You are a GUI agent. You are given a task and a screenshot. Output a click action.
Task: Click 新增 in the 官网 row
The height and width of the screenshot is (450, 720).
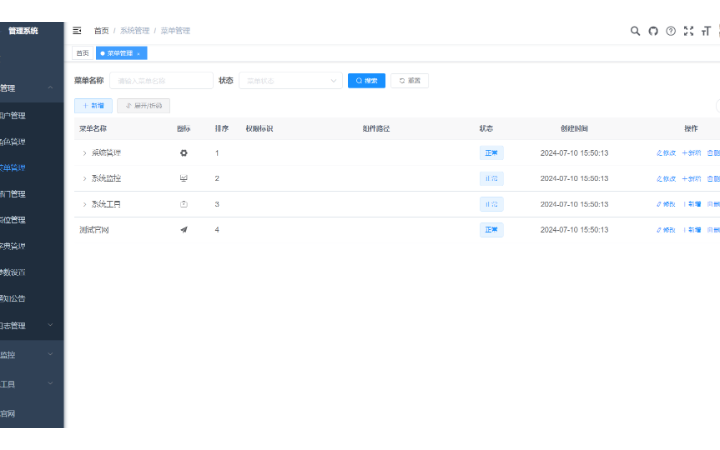[692, 230]
